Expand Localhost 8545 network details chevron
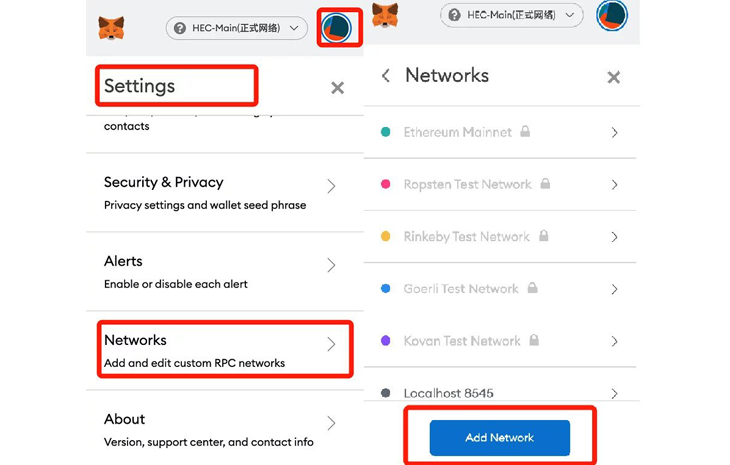The height and width of the screenshot is (465, 730). 615,394
